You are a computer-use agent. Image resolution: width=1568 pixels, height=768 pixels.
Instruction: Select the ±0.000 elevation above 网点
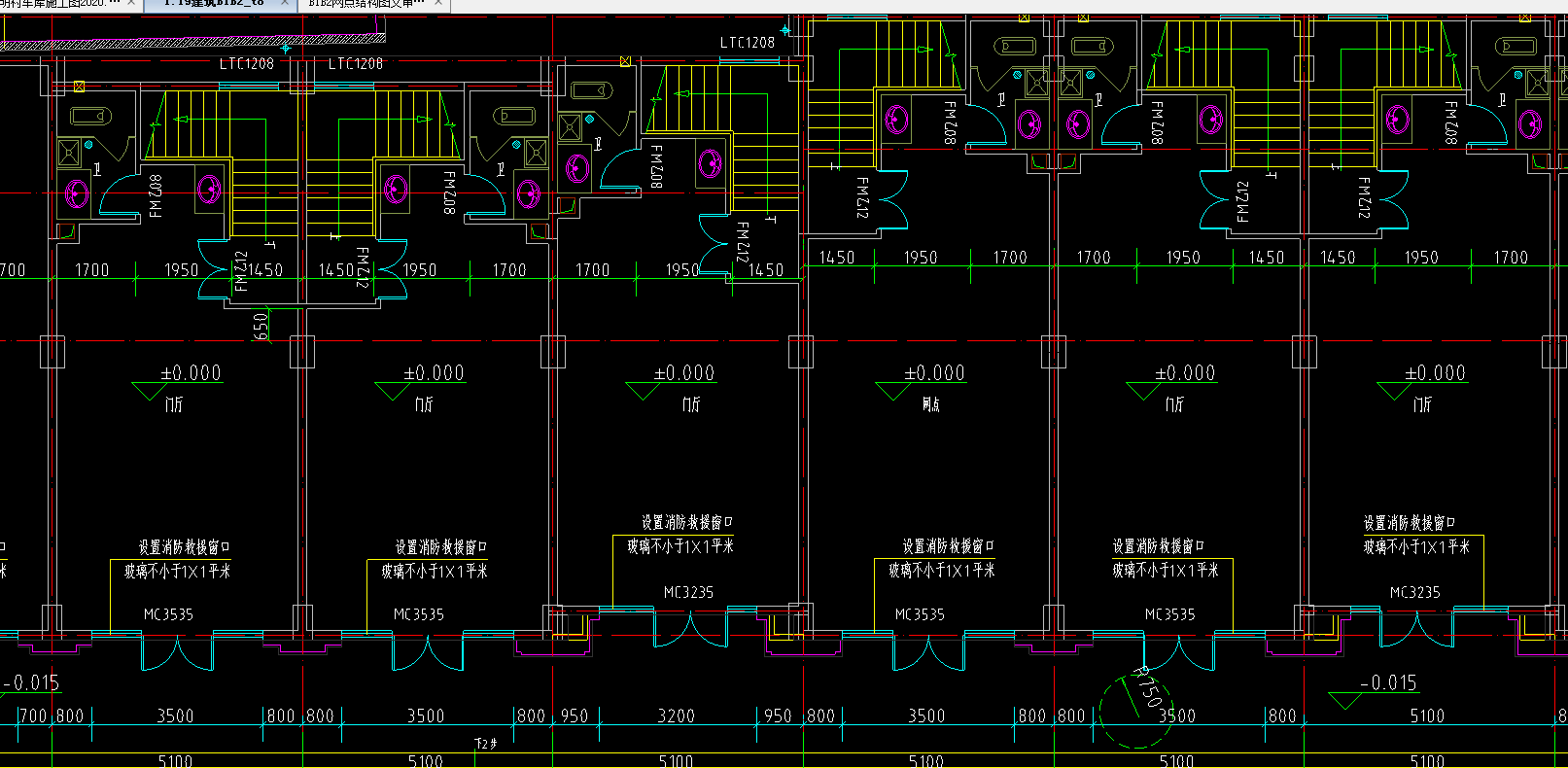[x=935, y=373]
